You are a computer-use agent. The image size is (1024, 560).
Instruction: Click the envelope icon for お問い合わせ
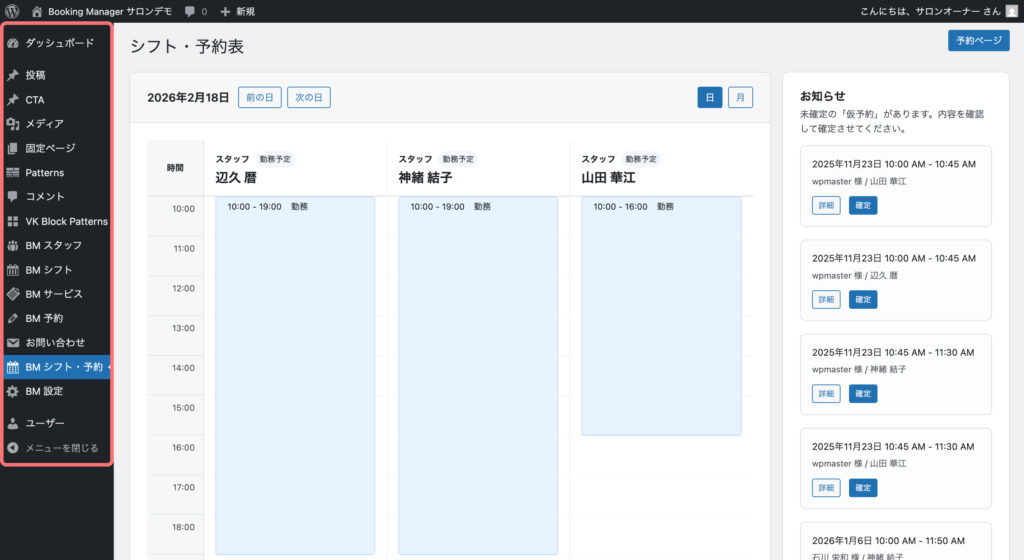tap(13, 343)
